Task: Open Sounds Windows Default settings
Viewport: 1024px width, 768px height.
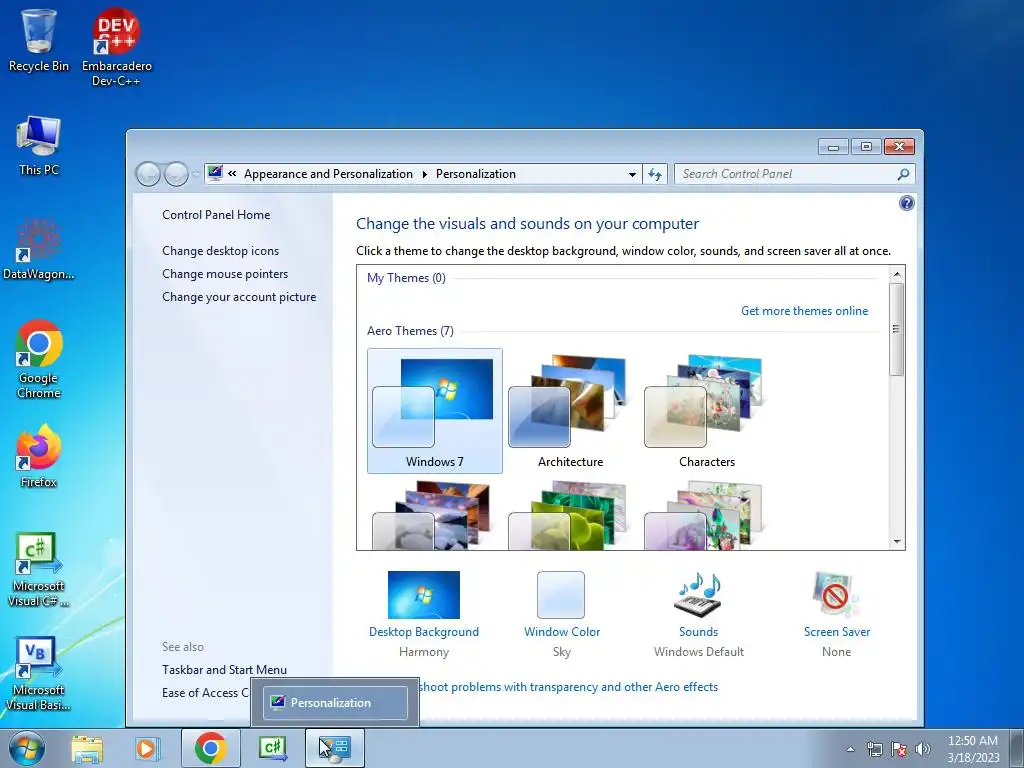Action: pyautogui.click(x=699, y=614)
